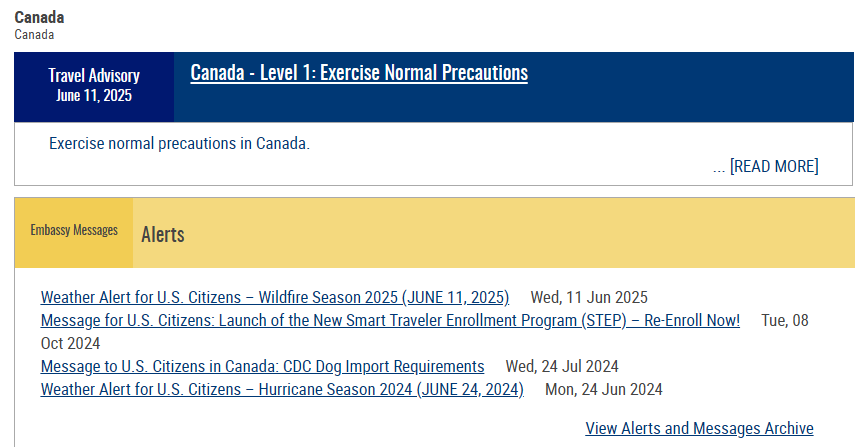Select the Embassy Messages tab
Image resolution: width=855 pixels, height=447 pixels.
tap(74, 232)
